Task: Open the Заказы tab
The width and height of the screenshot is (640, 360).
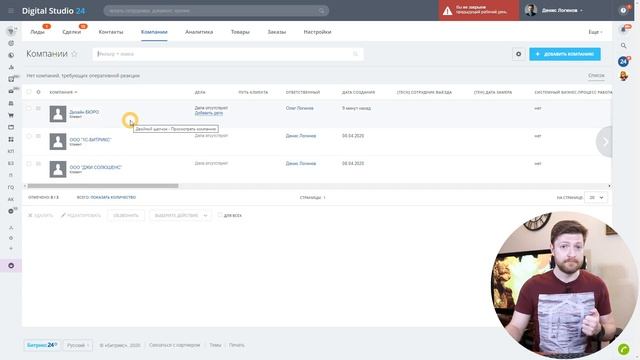Action: 277,32
